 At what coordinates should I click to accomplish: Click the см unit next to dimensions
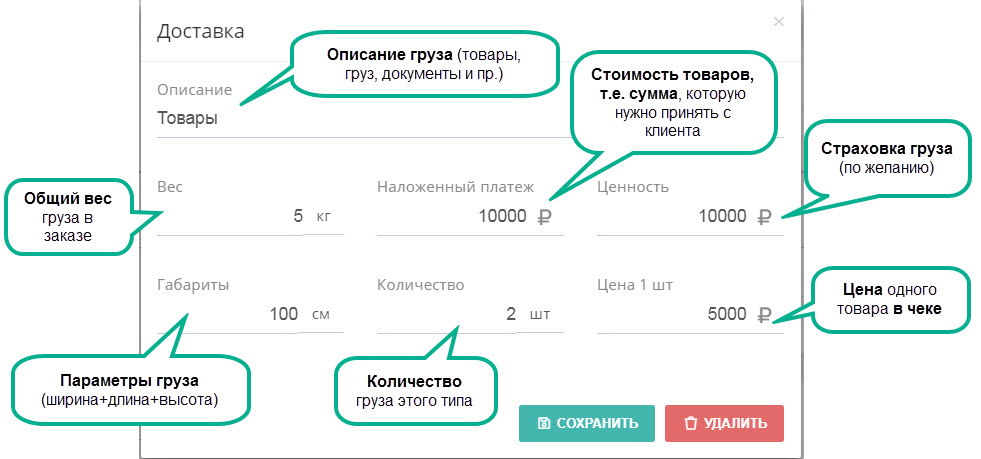pyautogui.click(x=321, y=314)
